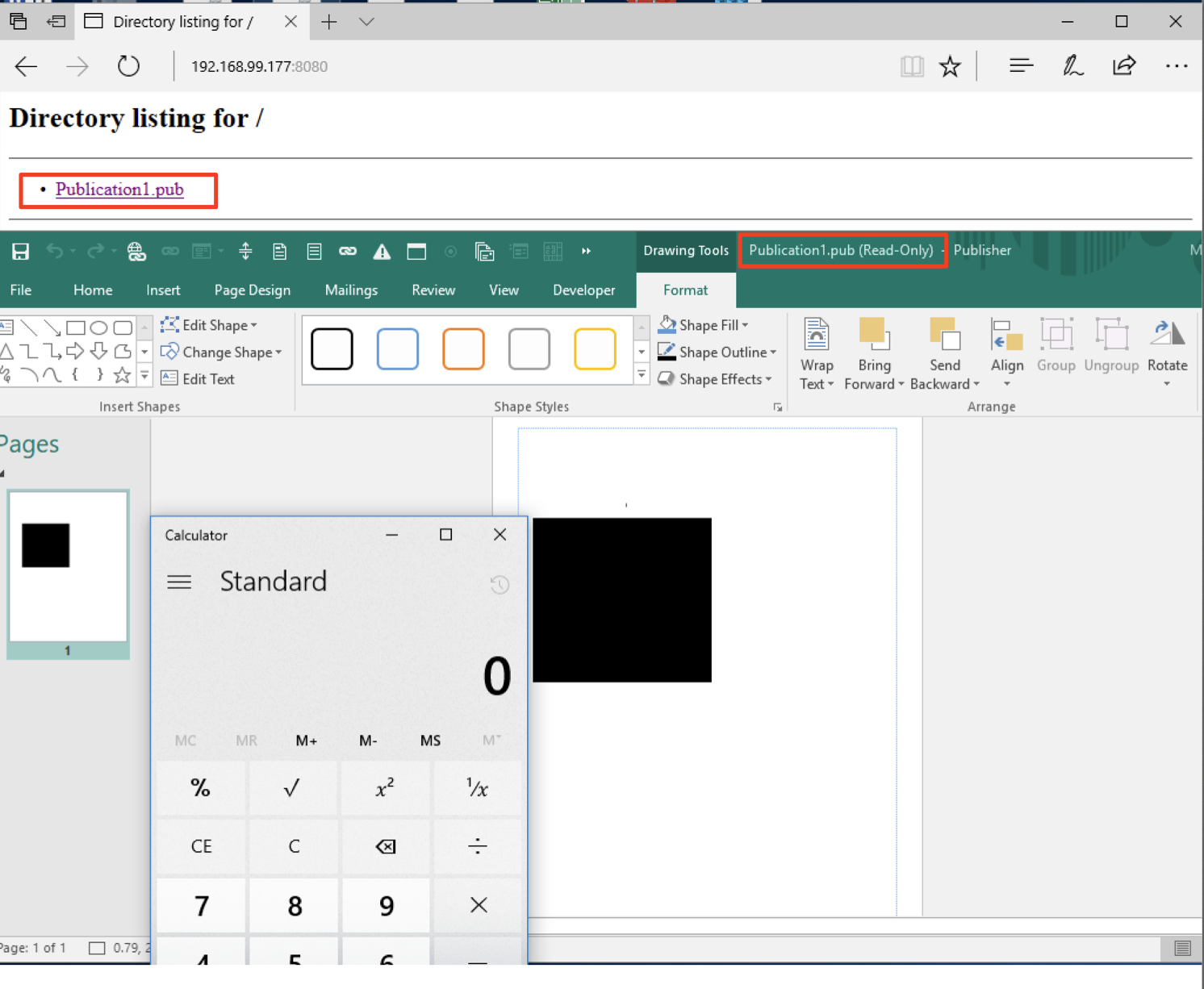1204x989 pixels.
Task: Select the orange outline shape style
Action: pos(463,348)
